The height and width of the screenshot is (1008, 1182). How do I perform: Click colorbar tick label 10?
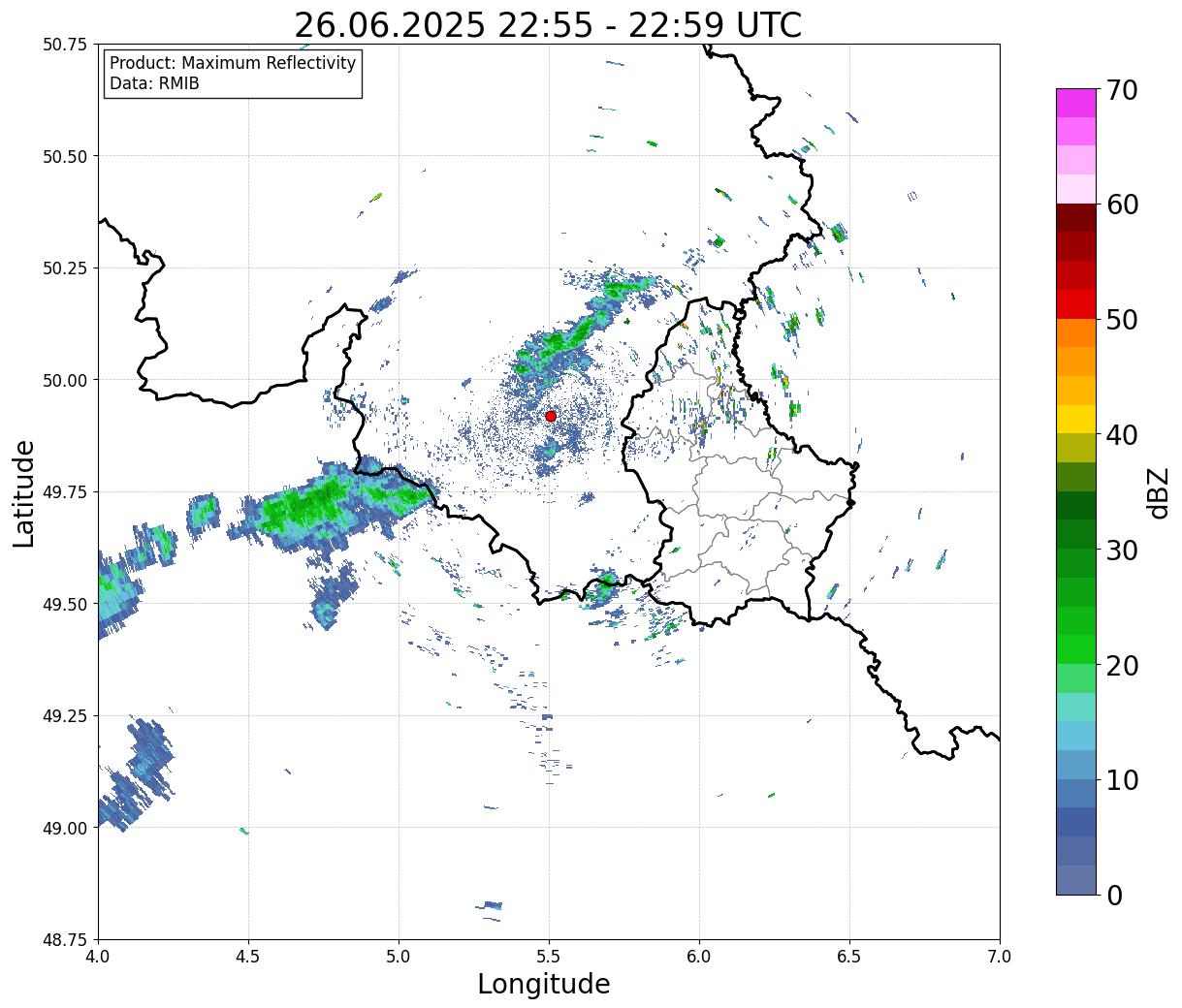pyautogui.click(x=1122, y=780)
